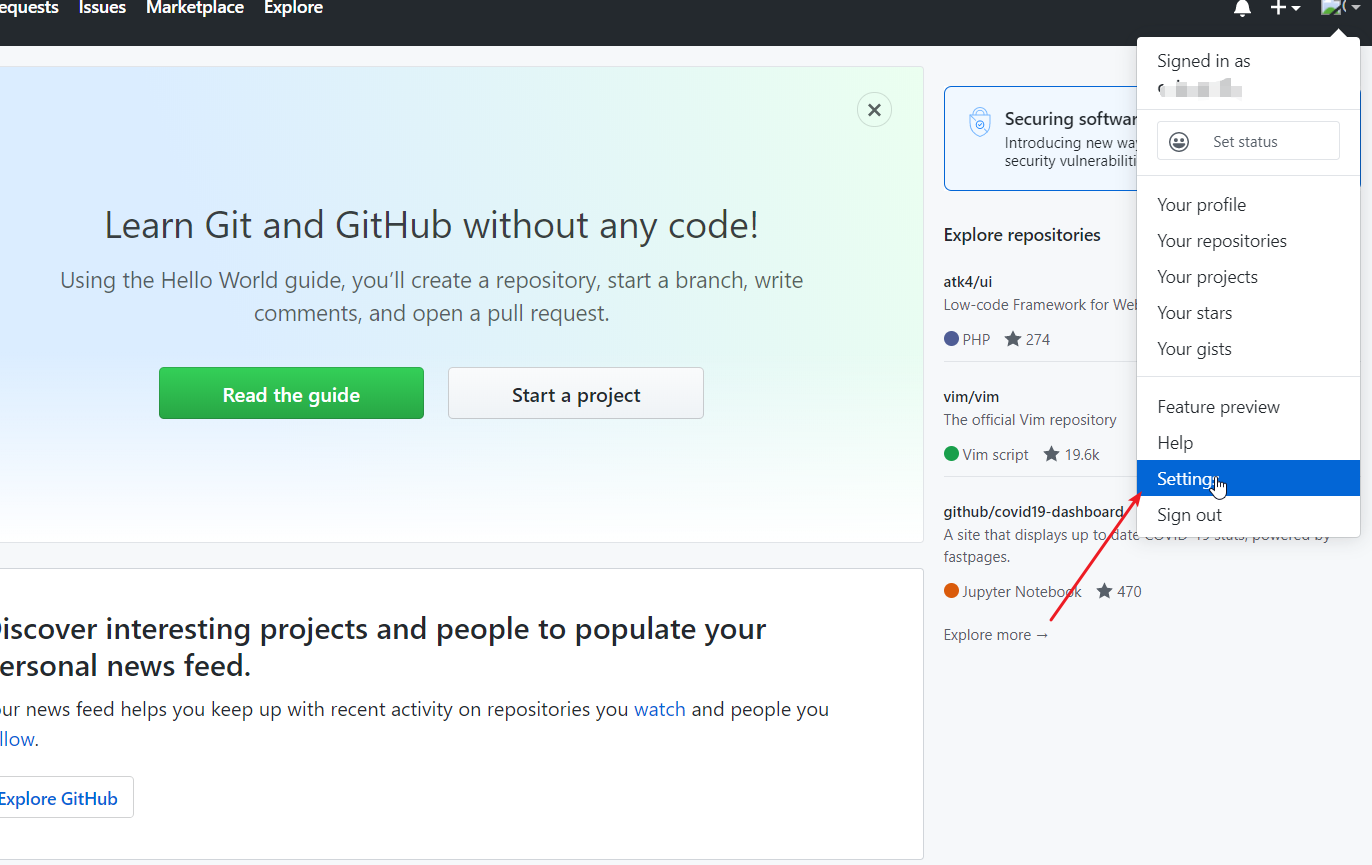Click the Learn Git and GitHub heading
Image resolution: width=1372 pixels, height=865 pixels.
[x=432, y=225]
